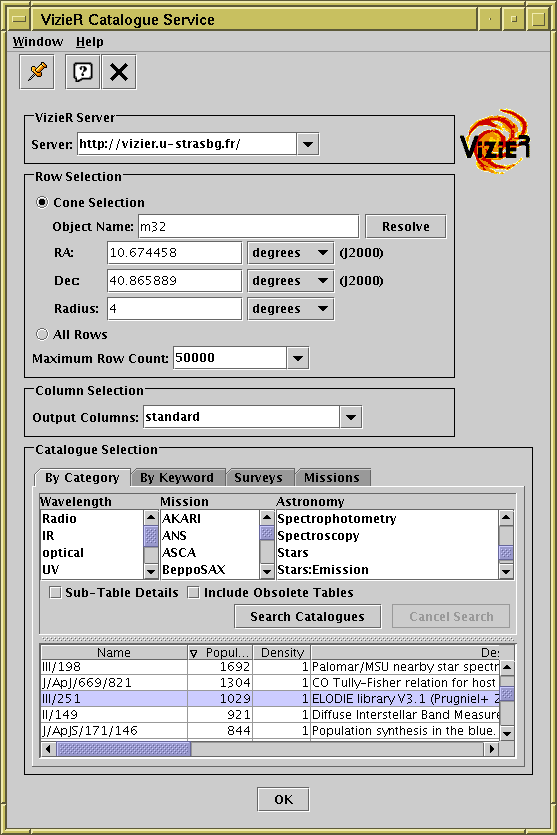The image size is (557, 835).
Task: Click the Resolve button
Action: 406,226
